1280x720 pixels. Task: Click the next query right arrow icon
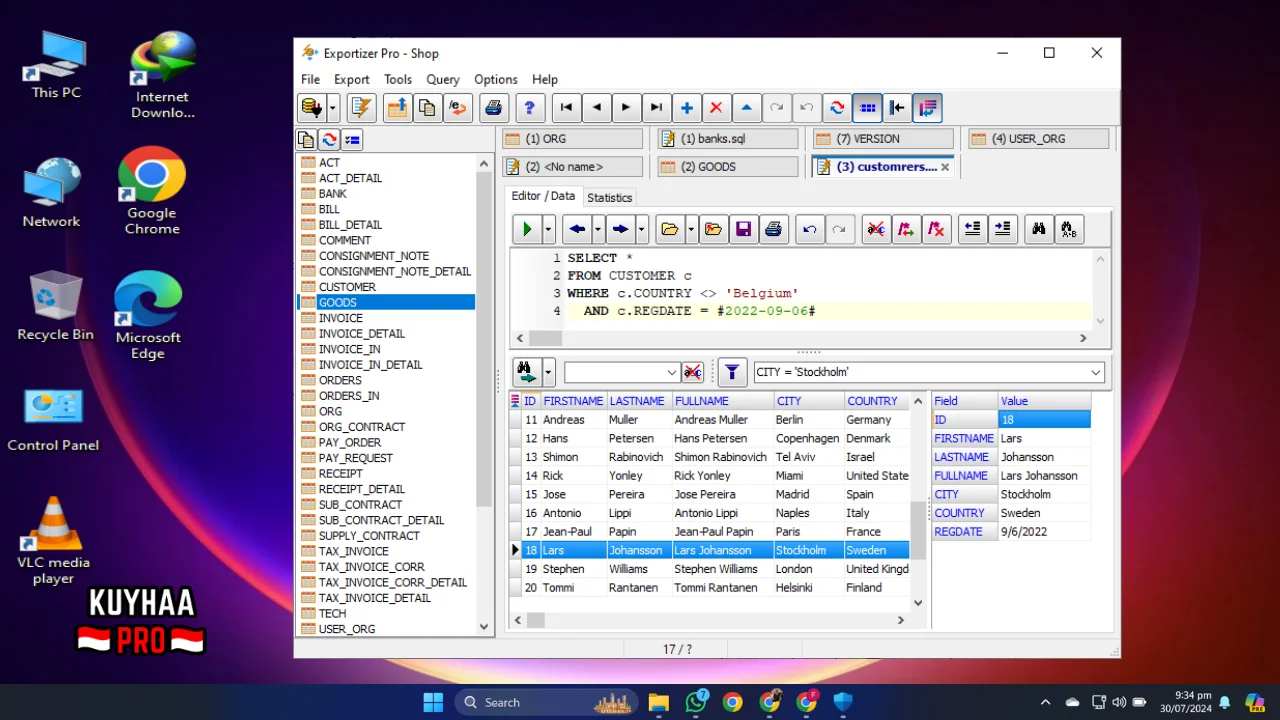tap(621, 229)
